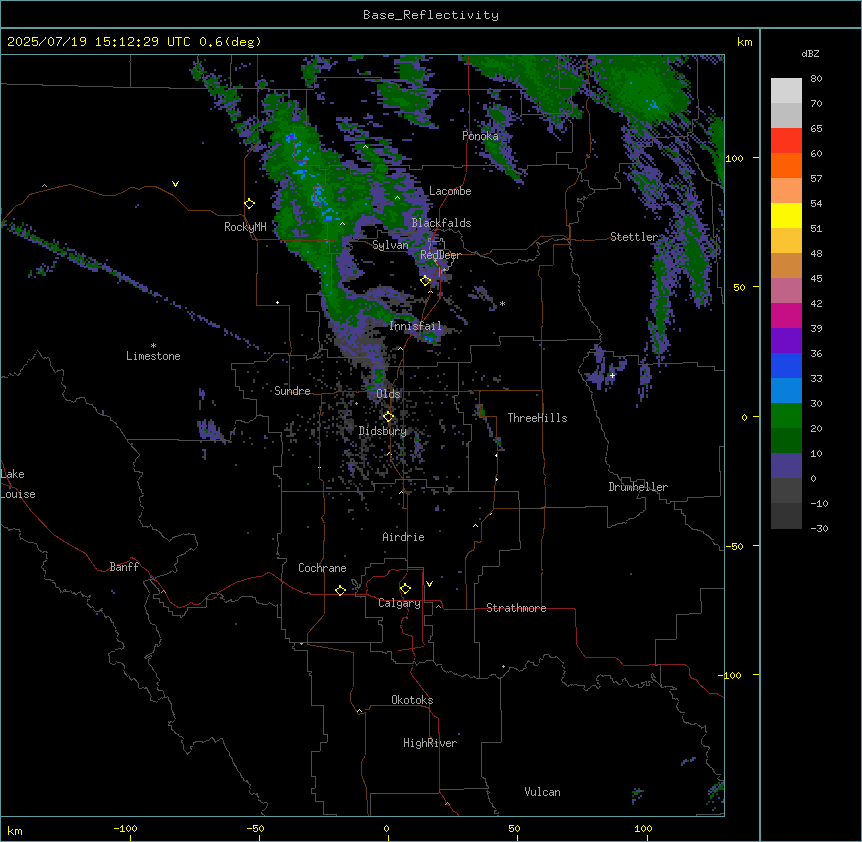Viewport: 862px width, 842px height.
Task: Click the yellow diamond marker above Calgary
Action: click(x=405, y=589)
